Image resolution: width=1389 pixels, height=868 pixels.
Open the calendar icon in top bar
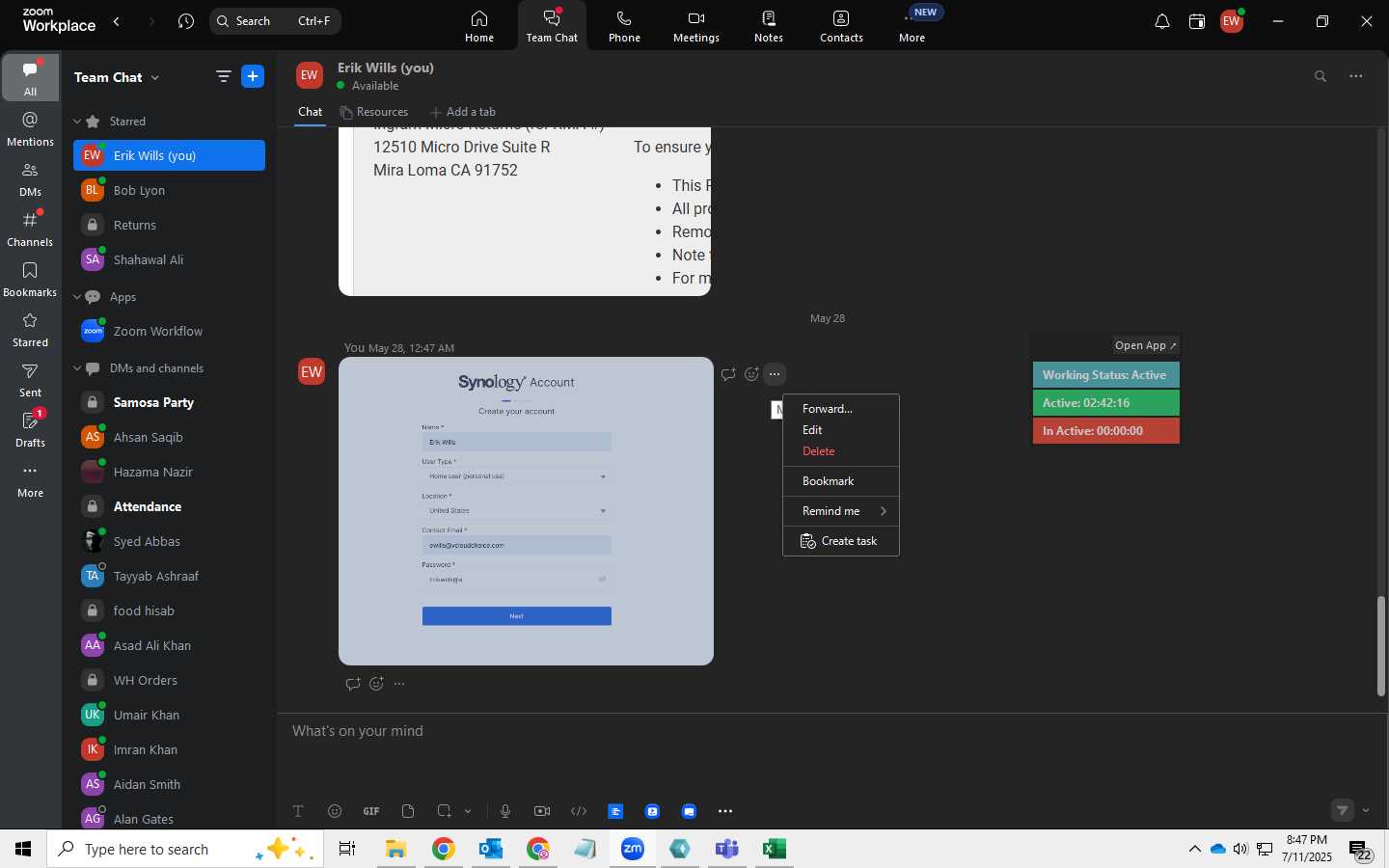[1197, 21]
